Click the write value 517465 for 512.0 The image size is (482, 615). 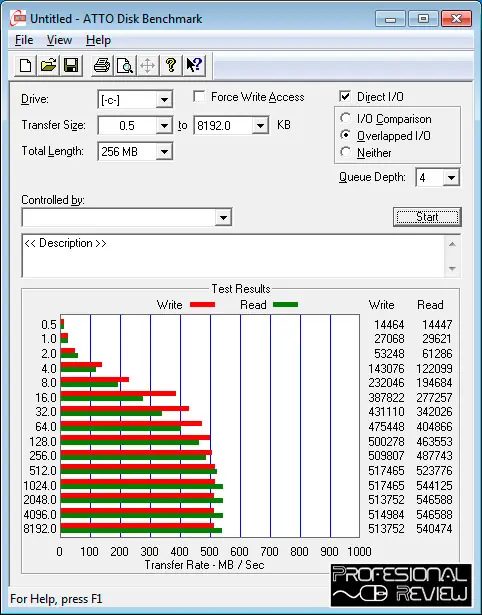click(x=386, y=470)
